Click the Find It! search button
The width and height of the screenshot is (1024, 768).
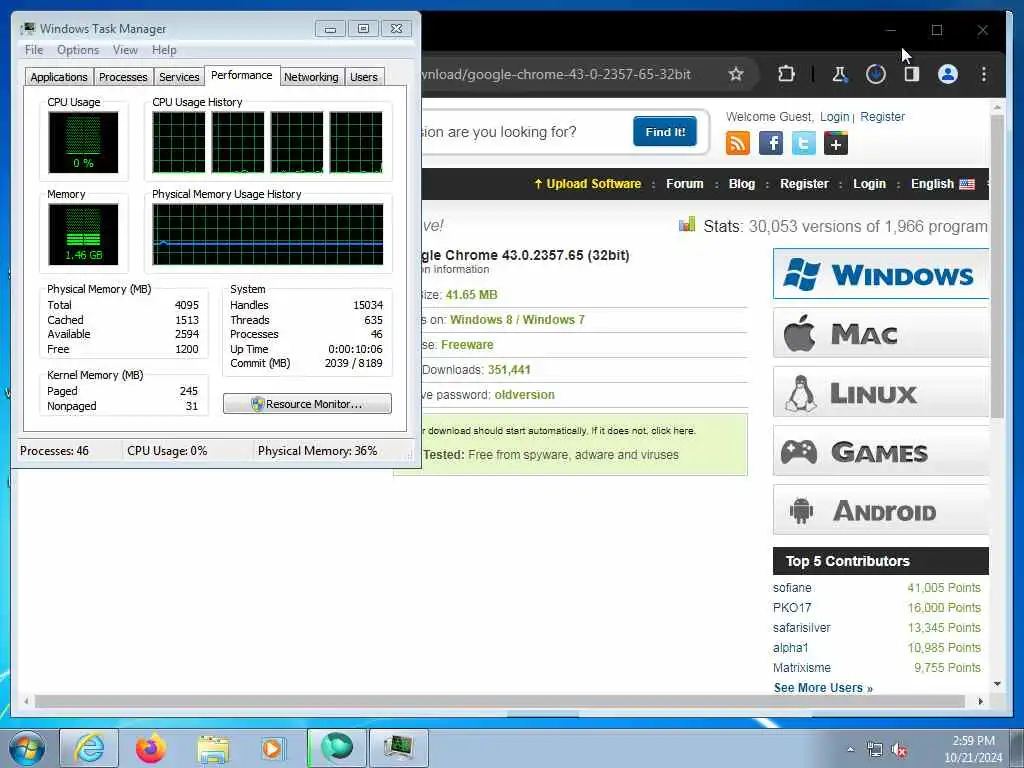click(665, 132)
